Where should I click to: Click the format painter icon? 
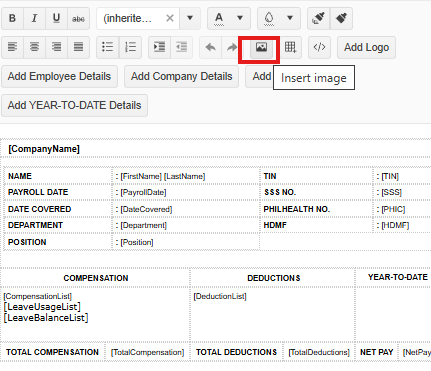(x=319, y=18)
